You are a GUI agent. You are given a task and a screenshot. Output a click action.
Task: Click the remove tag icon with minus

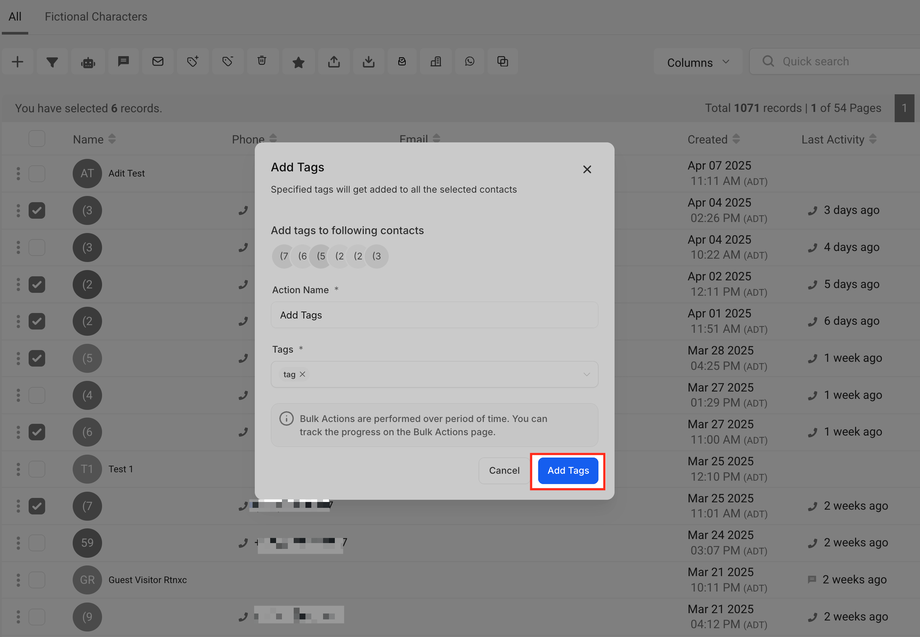click(228, 62)
